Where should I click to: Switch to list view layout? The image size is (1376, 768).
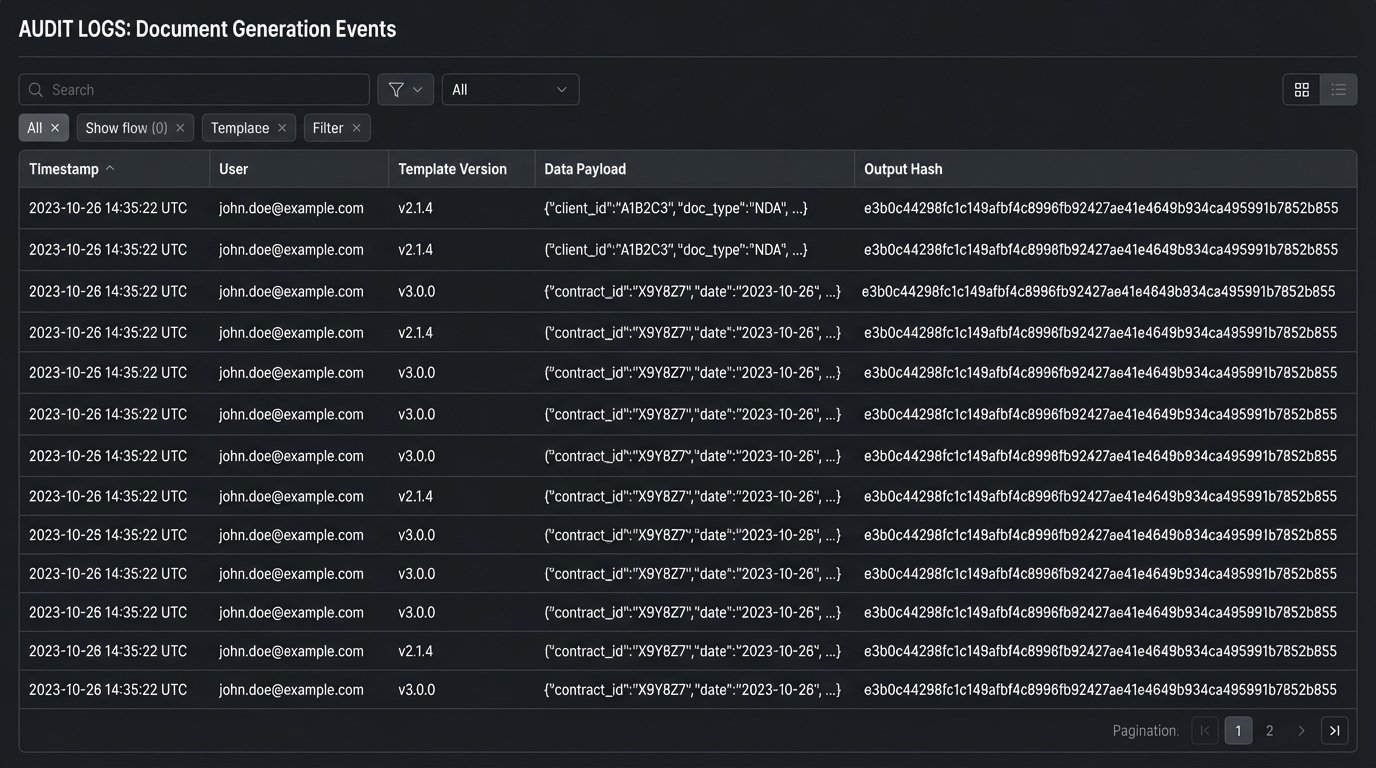1338,90
